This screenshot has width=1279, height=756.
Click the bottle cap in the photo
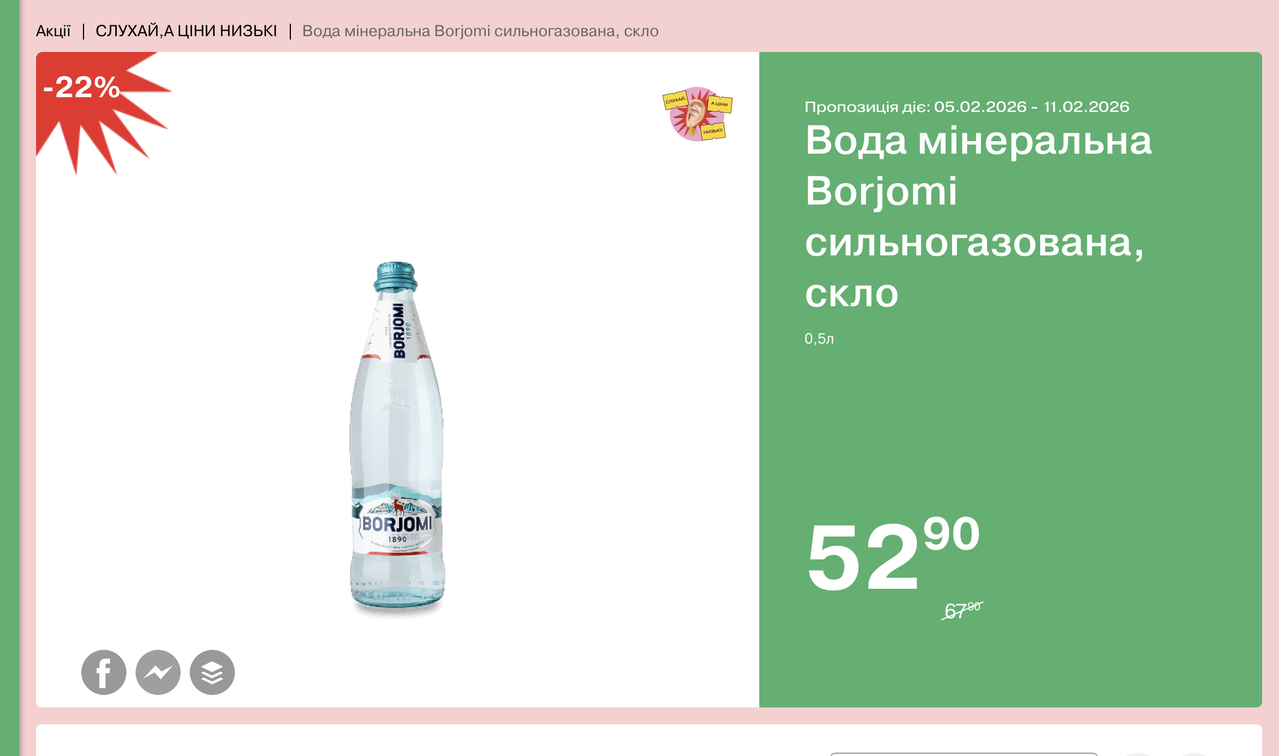[395, 276]
